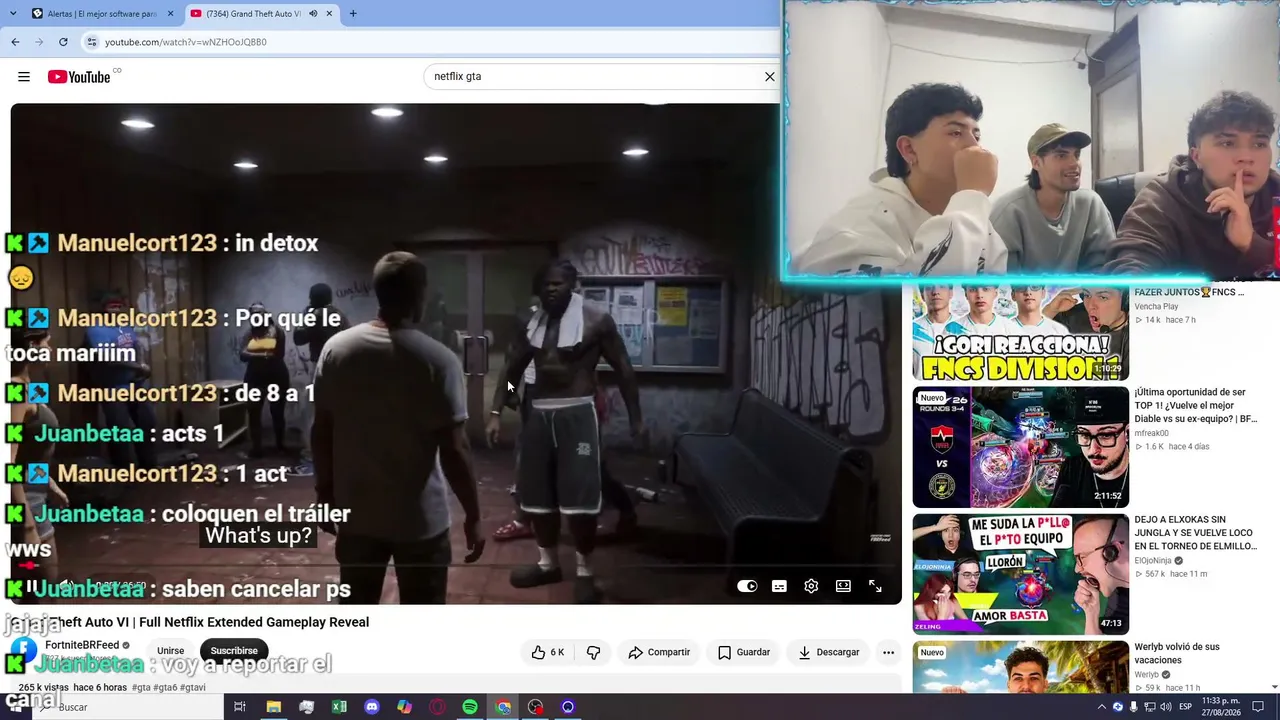
Task: View site information in the address bar
Action: [92, 42]
